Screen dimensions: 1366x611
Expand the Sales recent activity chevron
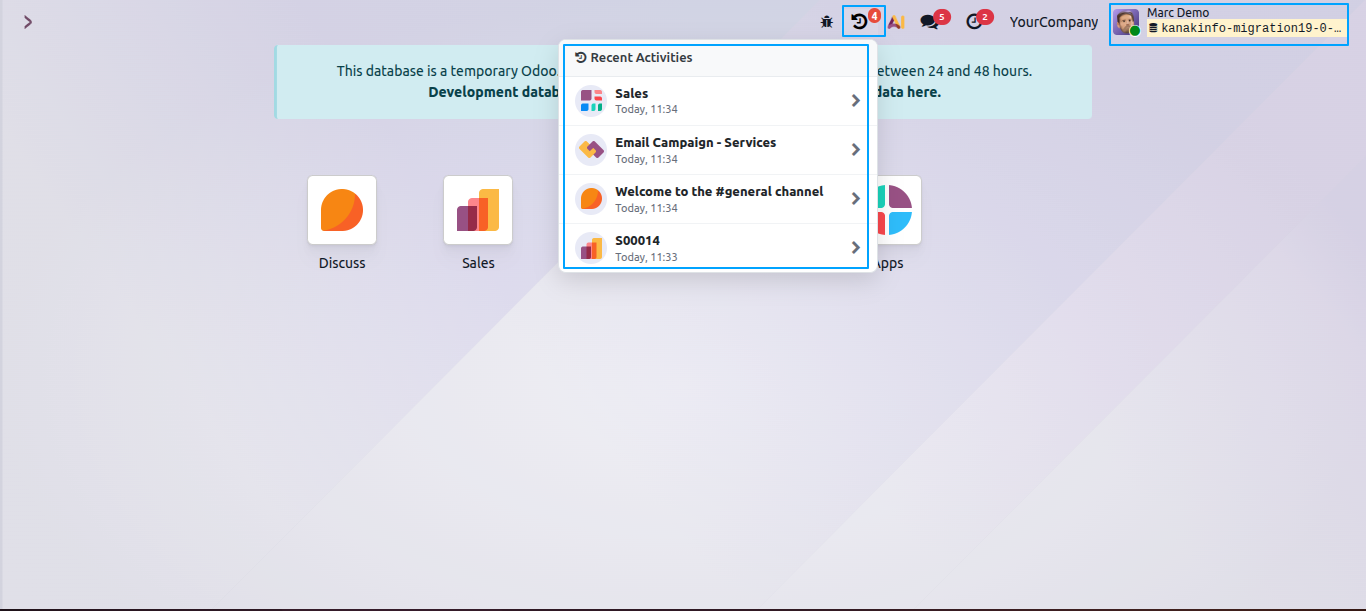(855, 100)
